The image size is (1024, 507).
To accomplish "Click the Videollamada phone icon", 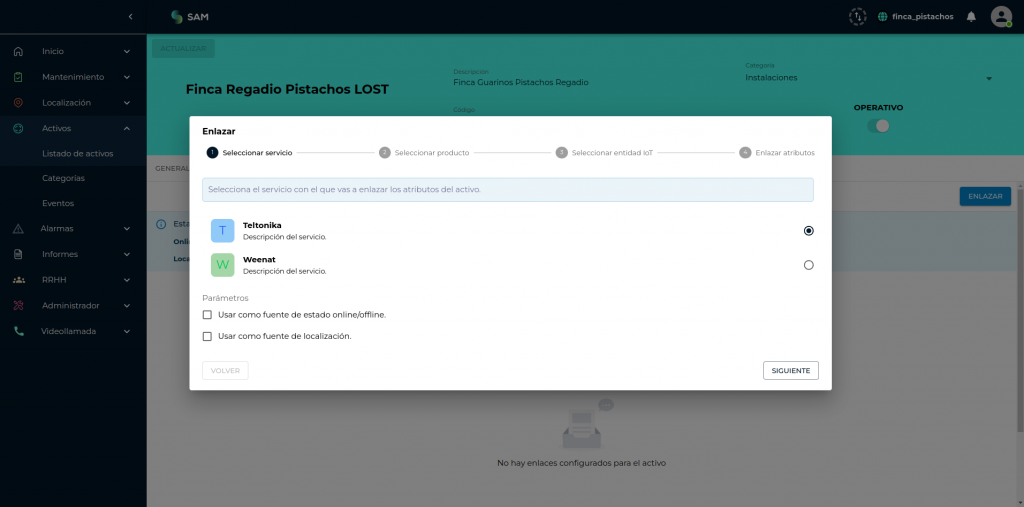I will point(18,331).
